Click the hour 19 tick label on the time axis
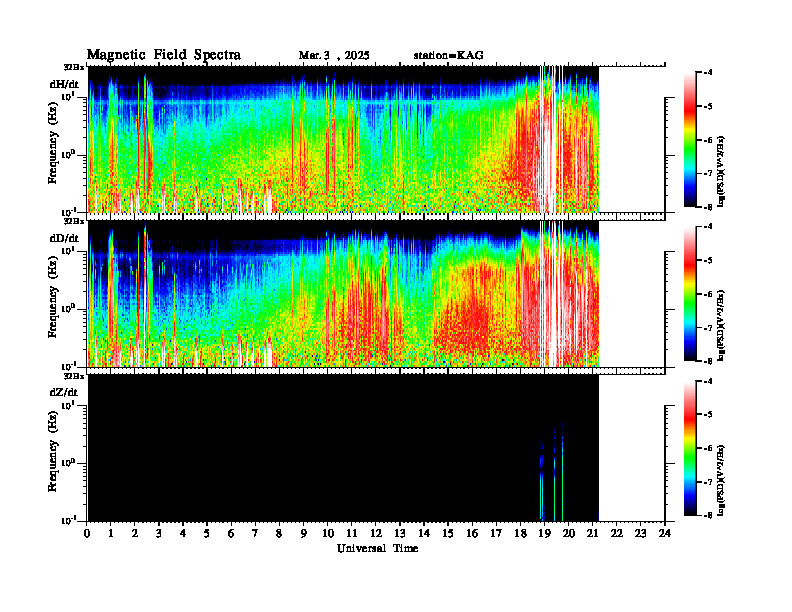This screenshot has height=612, width=792. click(x=544, y=533)
